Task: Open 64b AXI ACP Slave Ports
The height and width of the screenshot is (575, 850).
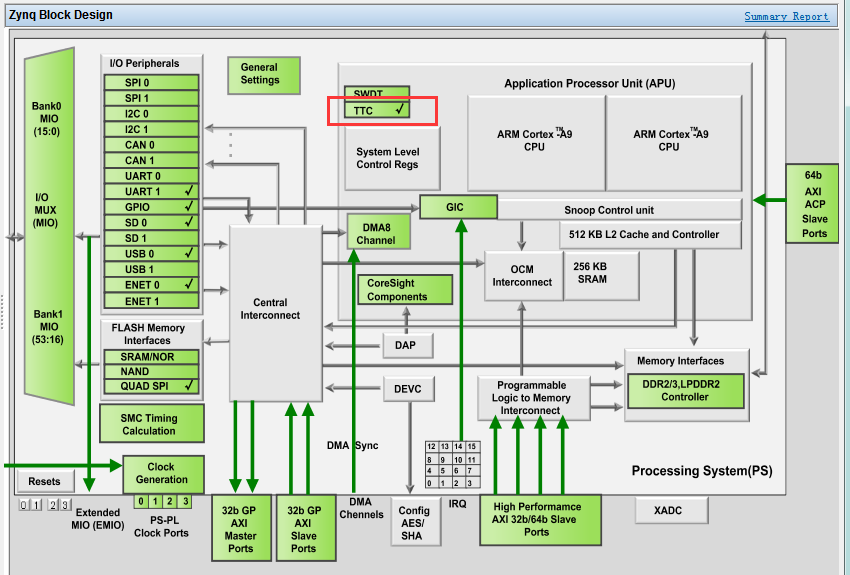Action: tap(812, 204)
